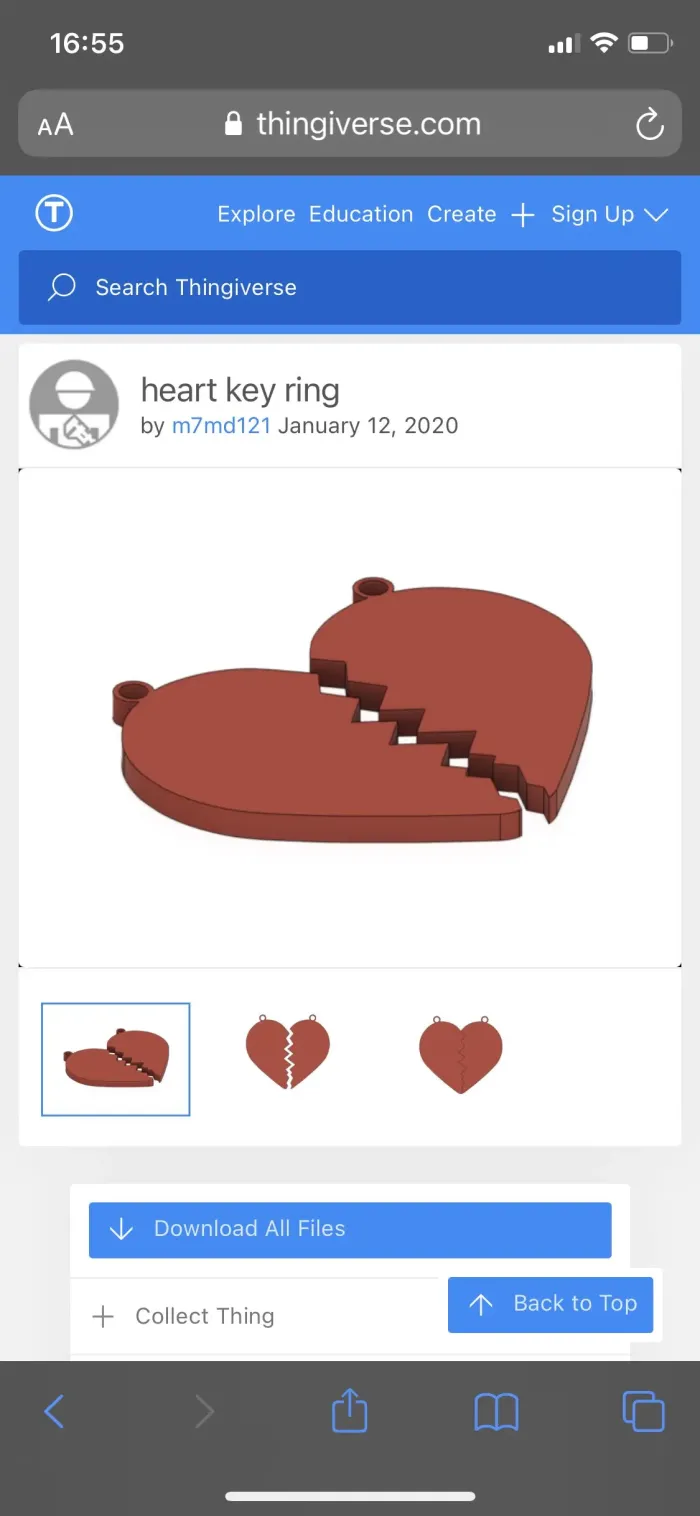Expand the Sign Up dropdown chevron
This screenshot has height=1516, width=700.
[x=656, y=214]
